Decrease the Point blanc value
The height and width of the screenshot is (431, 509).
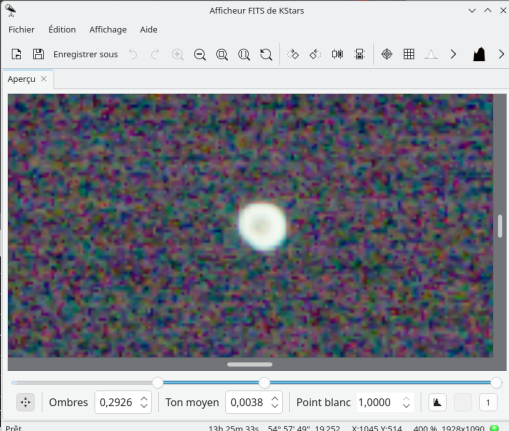click(406, 406)
